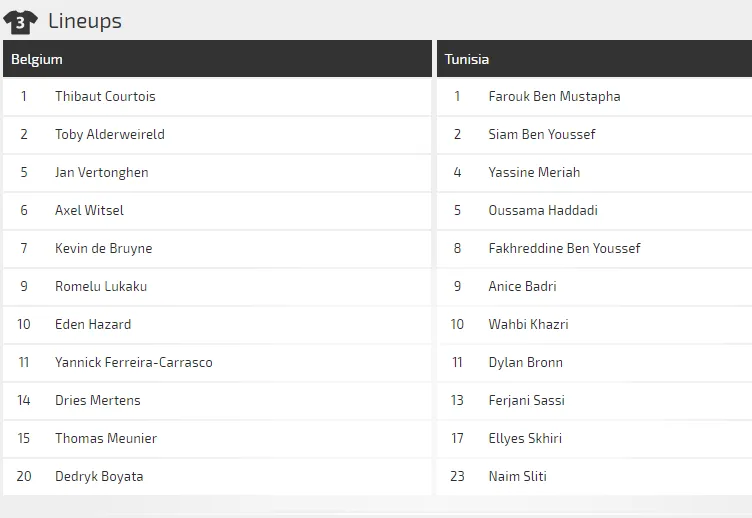752x518 pixels.
Task: Click Naim Sliti in the lineup
Action: point(517,477)
